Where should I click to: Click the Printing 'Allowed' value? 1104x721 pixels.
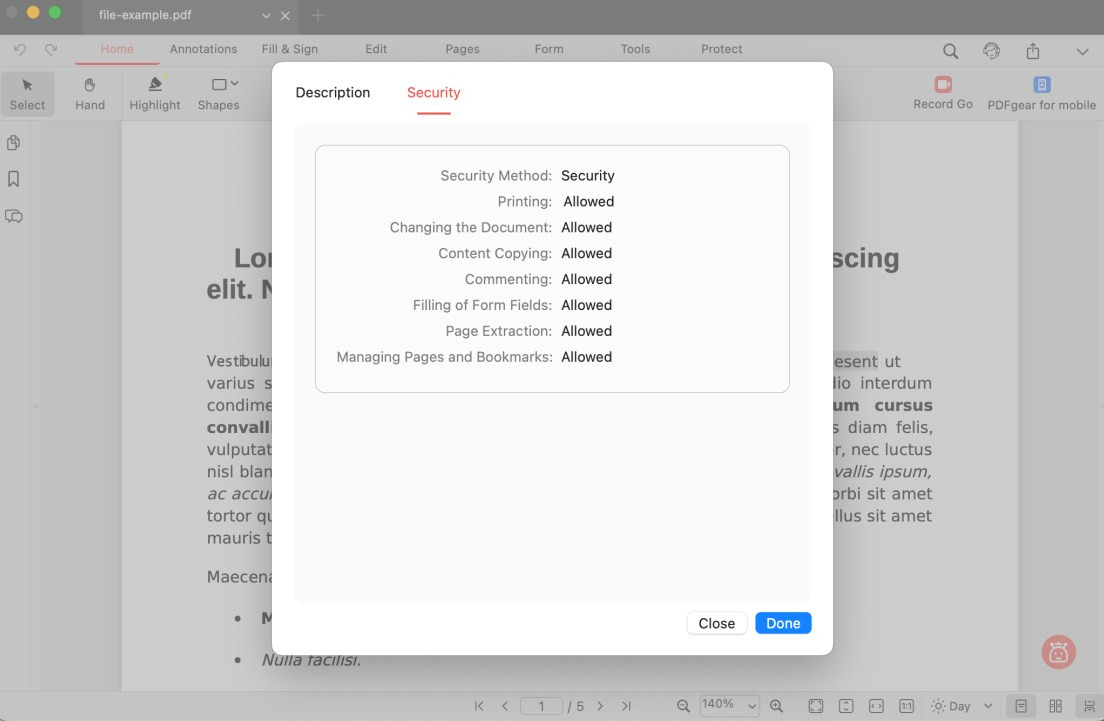(x=589, y=201)
